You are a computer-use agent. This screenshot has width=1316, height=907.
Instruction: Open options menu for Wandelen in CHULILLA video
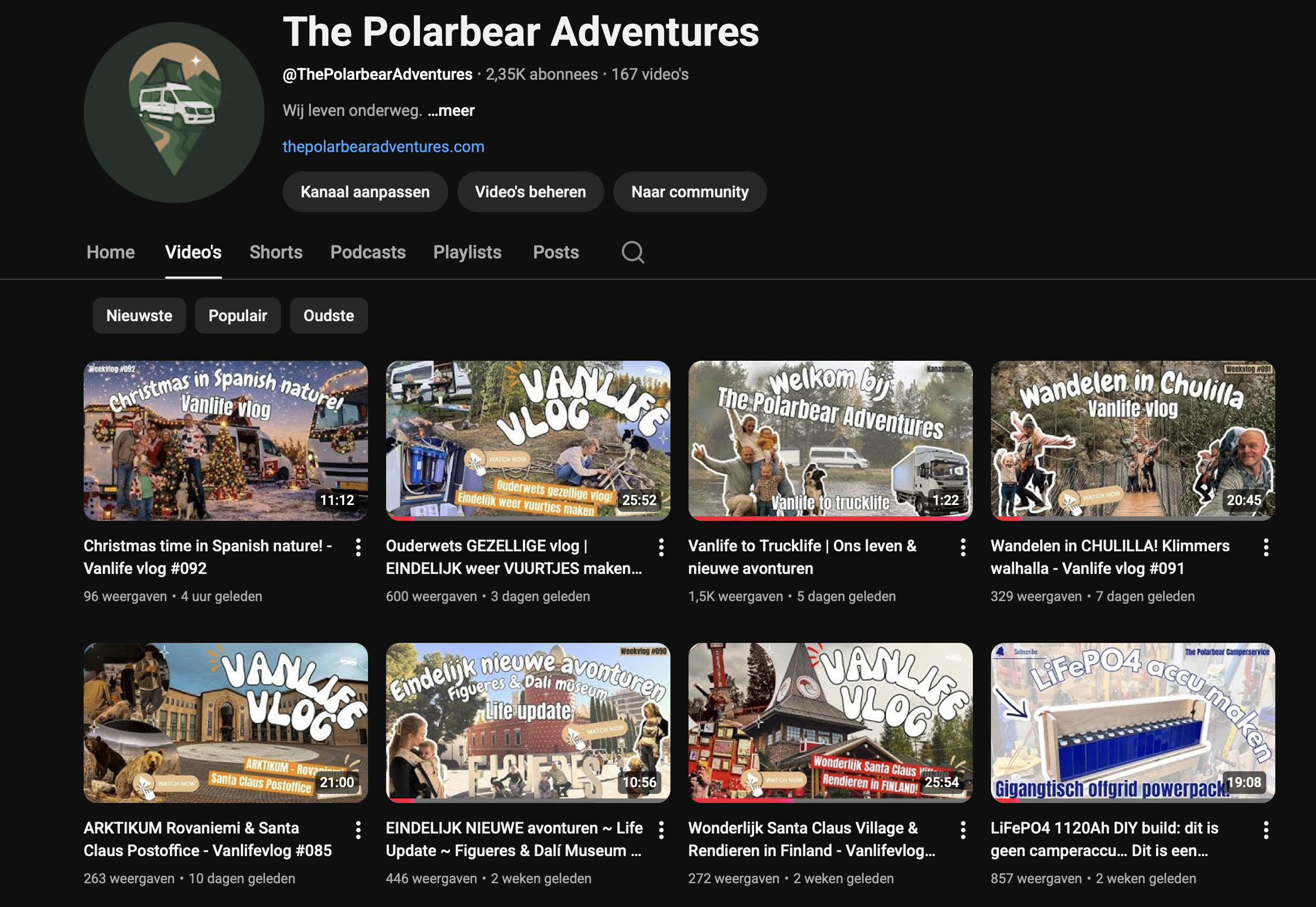(x=1266, y=547)
